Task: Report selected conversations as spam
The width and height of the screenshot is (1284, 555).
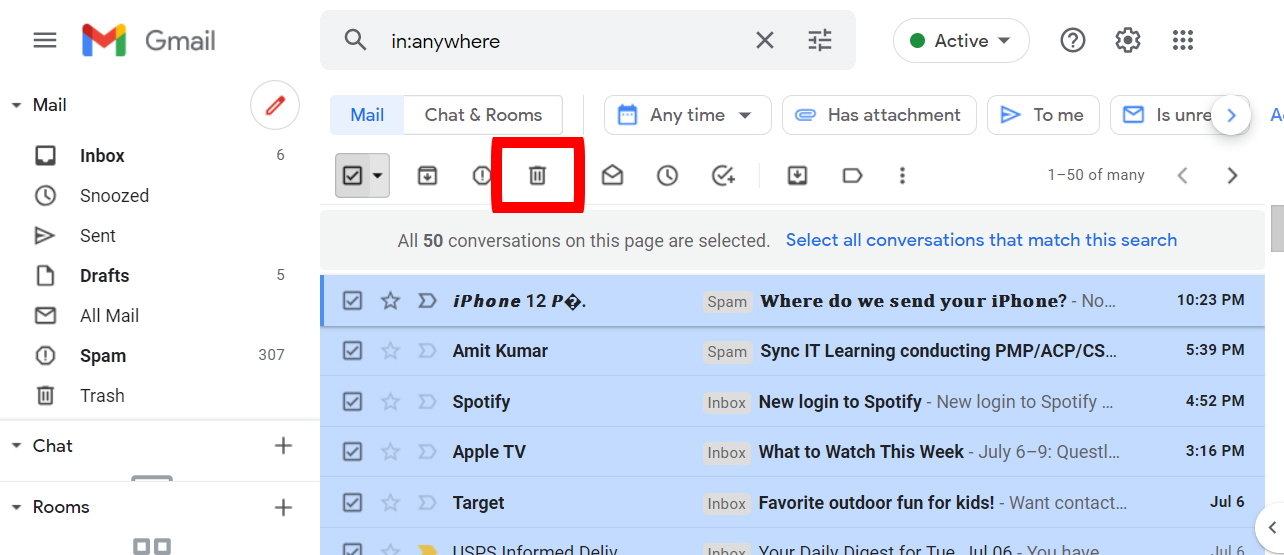Action: coord(482,176)
